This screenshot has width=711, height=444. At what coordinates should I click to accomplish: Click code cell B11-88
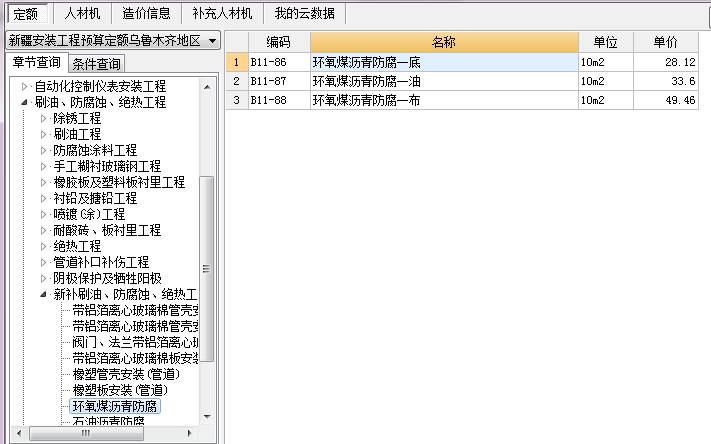point(279,100)
